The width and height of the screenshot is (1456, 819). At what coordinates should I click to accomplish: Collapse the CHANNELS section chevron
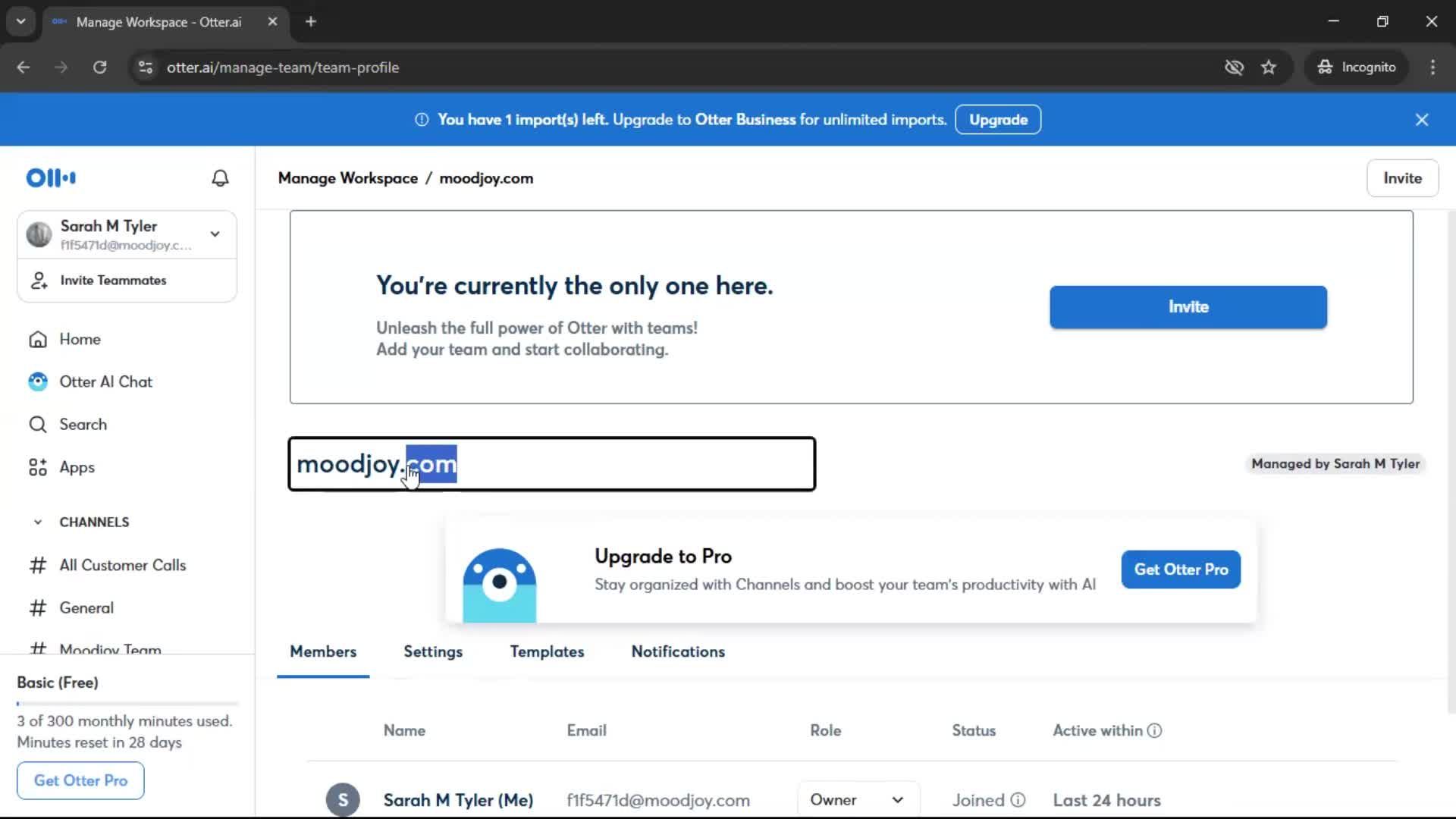(x=38, y=522)
